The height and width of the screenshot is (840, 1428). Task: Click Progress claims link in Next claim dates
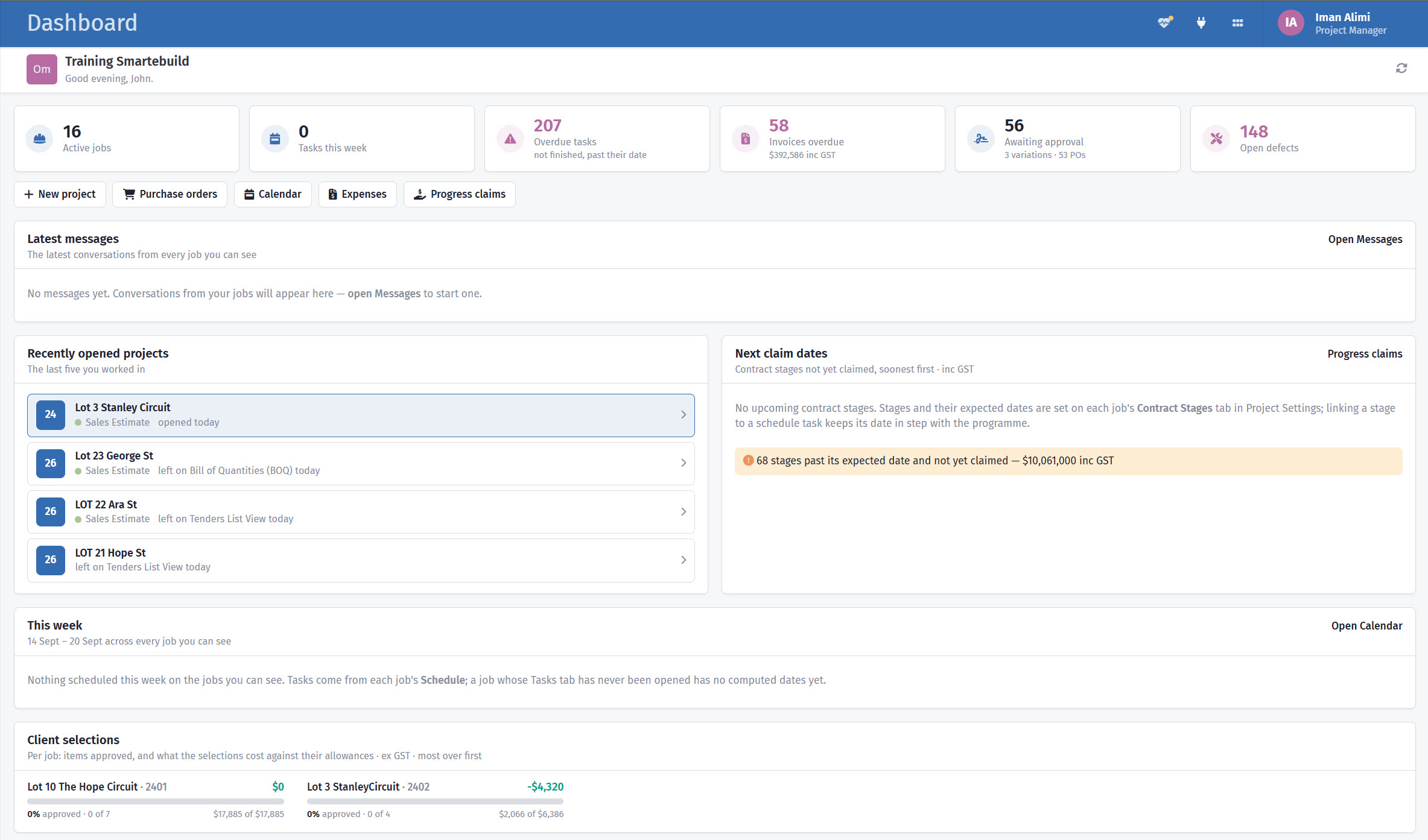[1365, 354]
